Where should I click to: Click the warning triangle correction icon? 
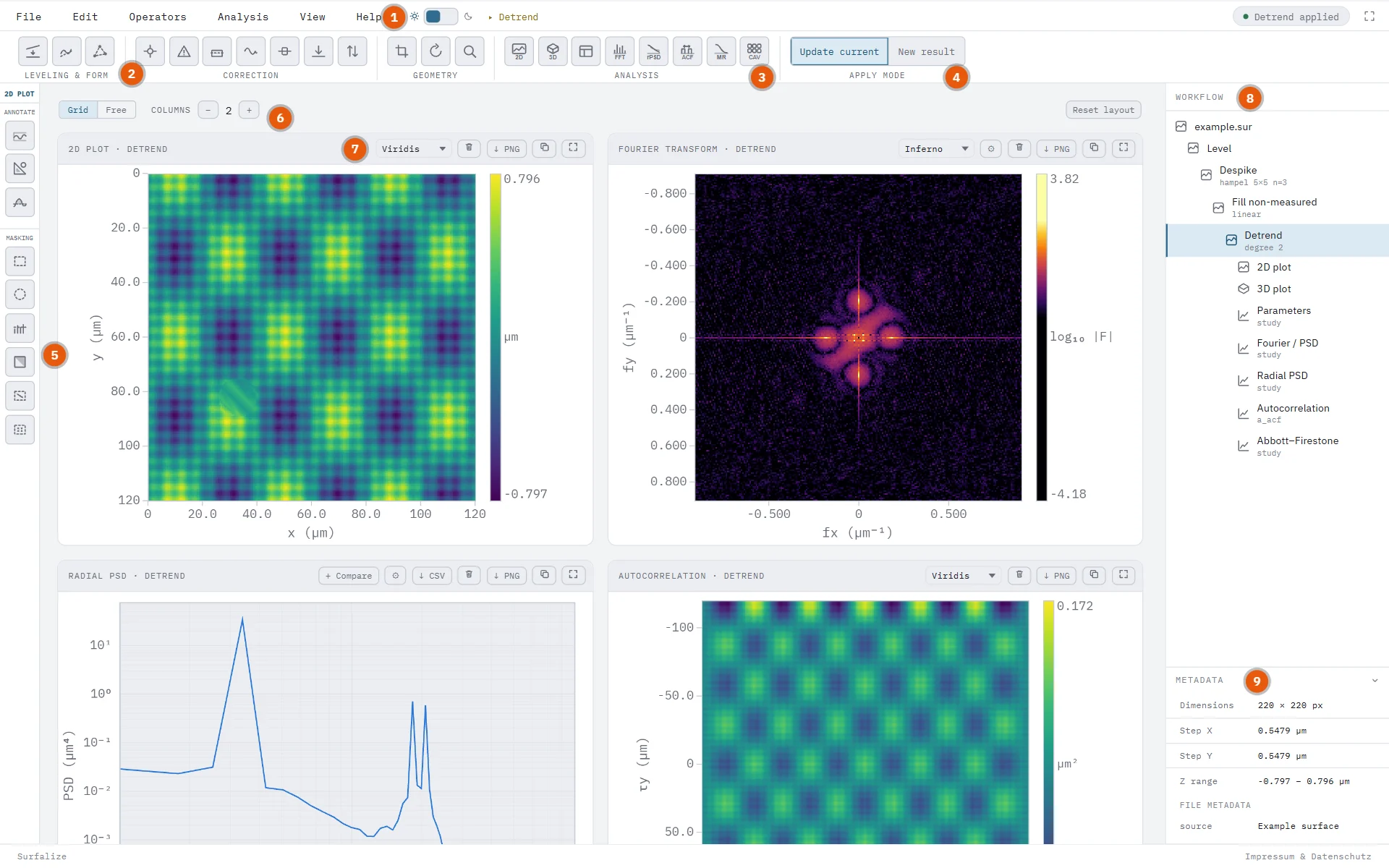click(x=184, y=51)
